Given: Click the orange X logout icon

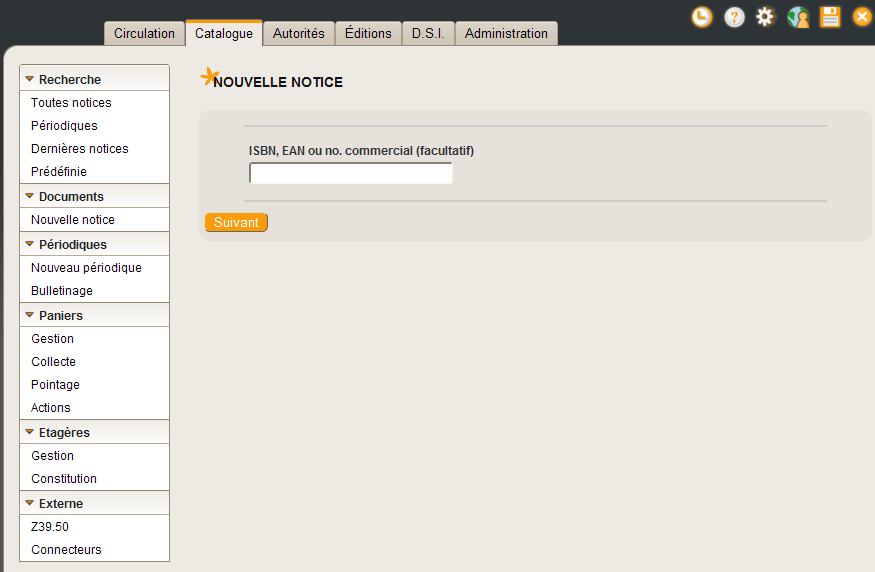Looking at the screenshot, I should coord(862,17).
